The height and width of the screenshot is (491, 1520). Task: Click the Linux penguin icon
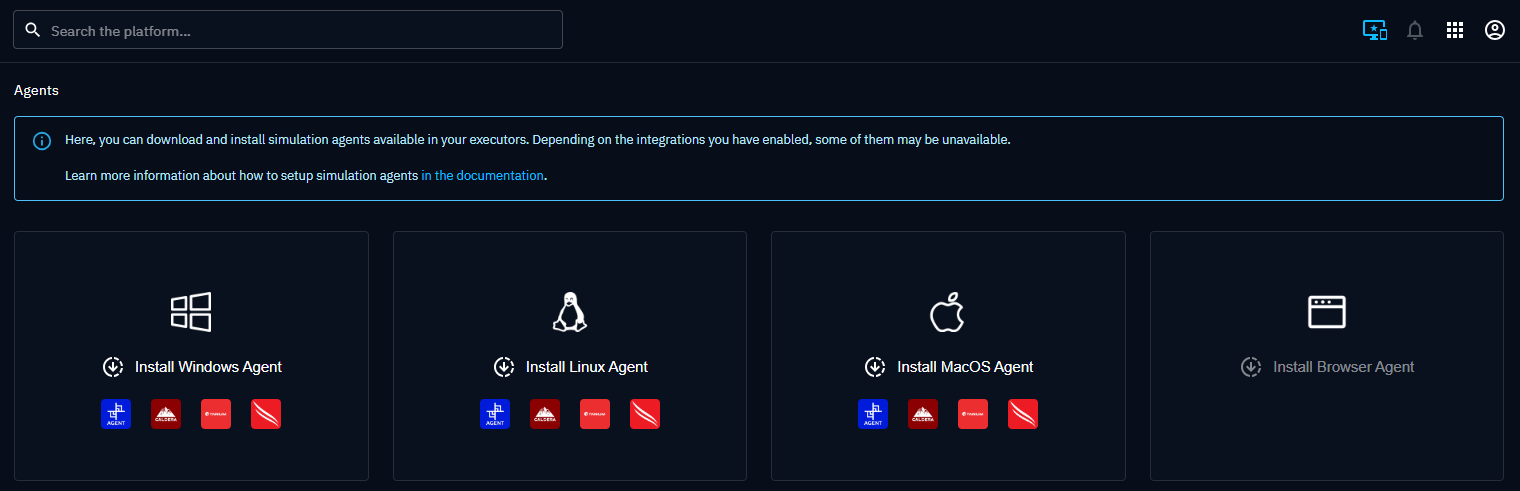click(x=569, y=312)
